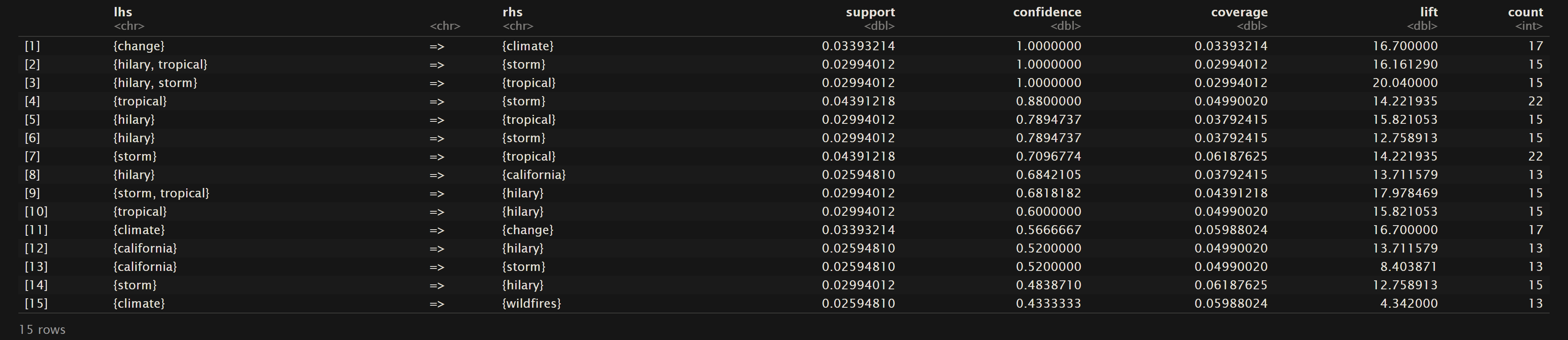Click the arrow in row [15]
1568x340 pixels.
tap(437, 304)
